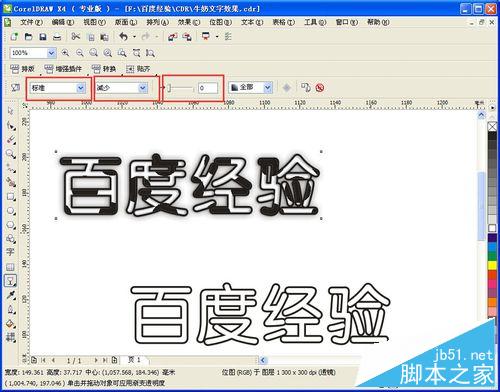The width and height of the screenshot is (500, 392).
Task: Pick the yellow palette swatch
Action: tap(492, 265)
